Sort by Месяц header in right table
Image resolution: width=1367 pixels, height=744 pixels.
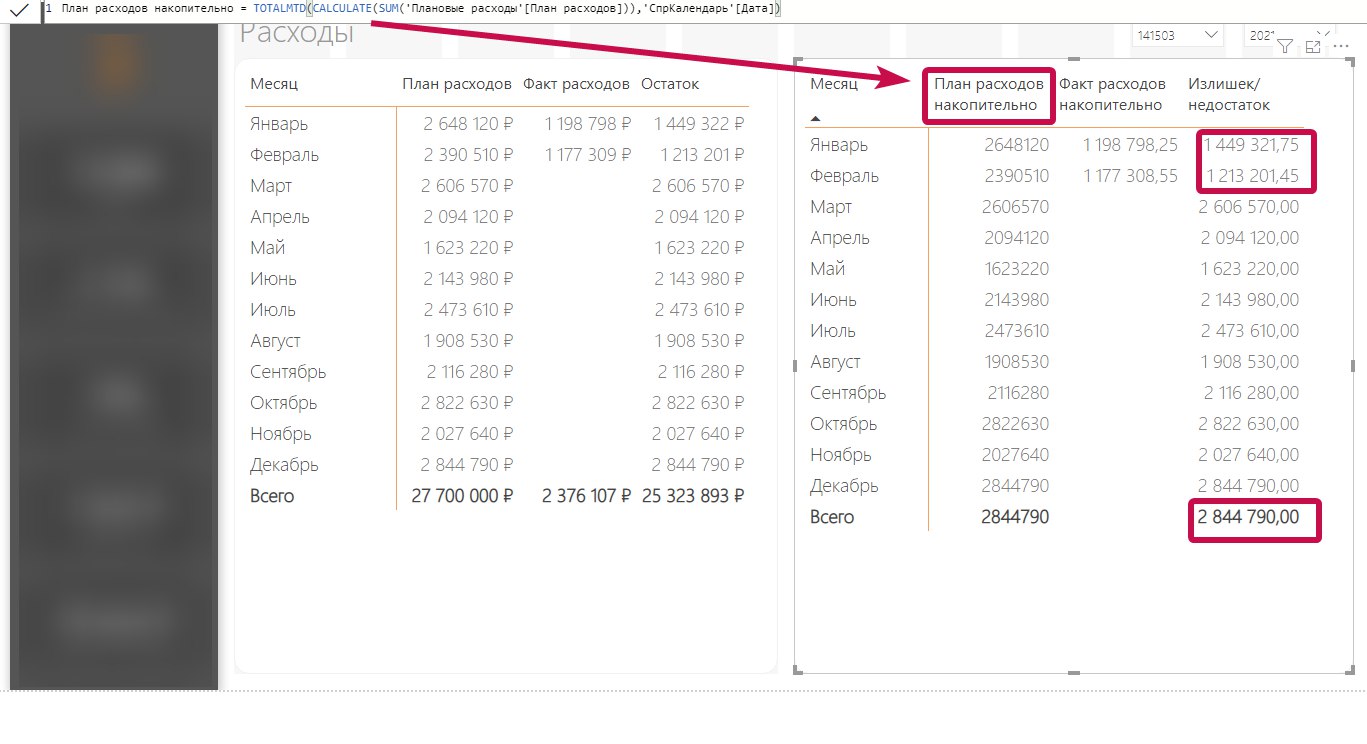(834, 84)
